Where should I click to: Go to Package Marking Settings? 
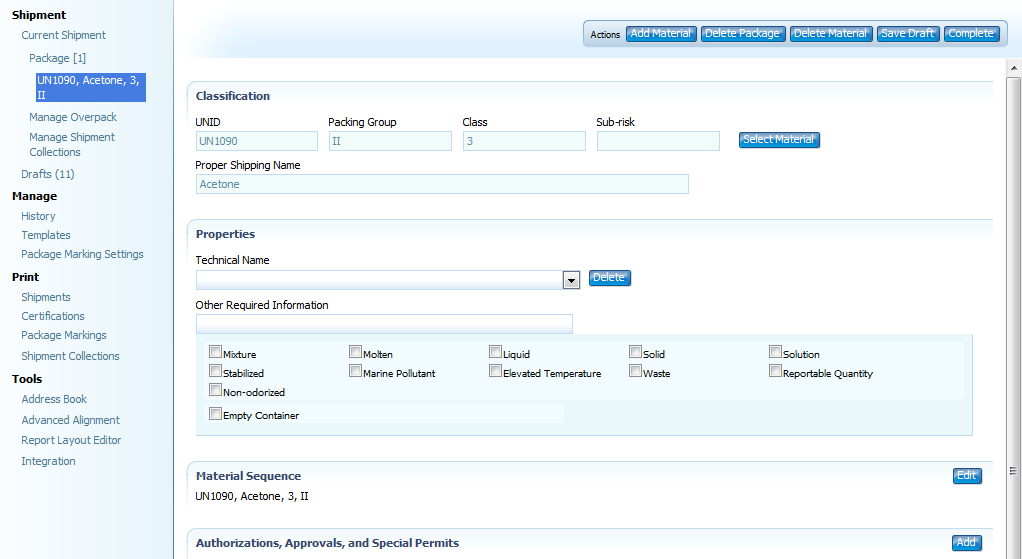tap(82, 254)
